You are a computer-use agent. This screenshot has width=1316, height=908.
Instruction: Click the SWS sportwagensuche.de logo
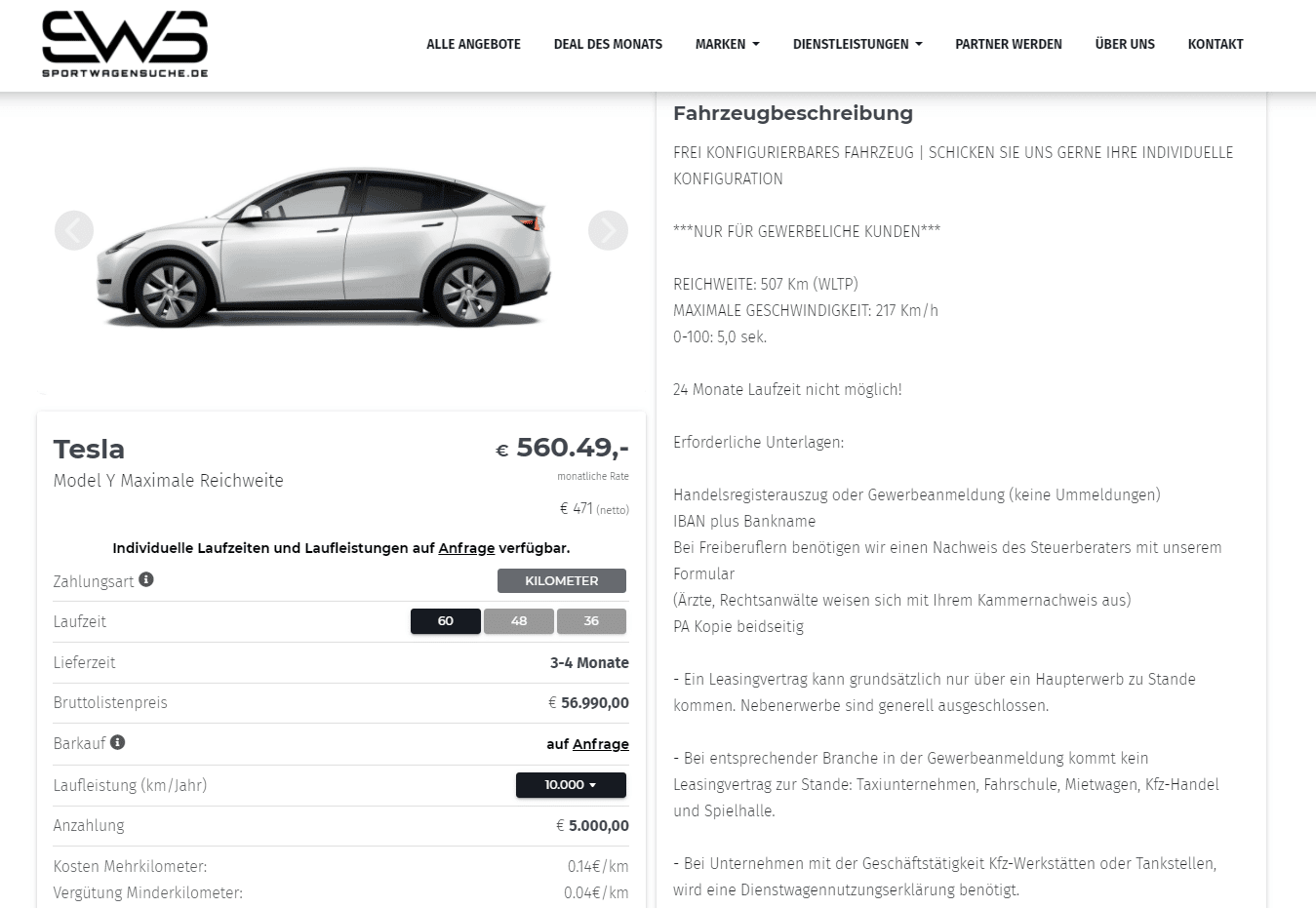(x=125, y=44)
